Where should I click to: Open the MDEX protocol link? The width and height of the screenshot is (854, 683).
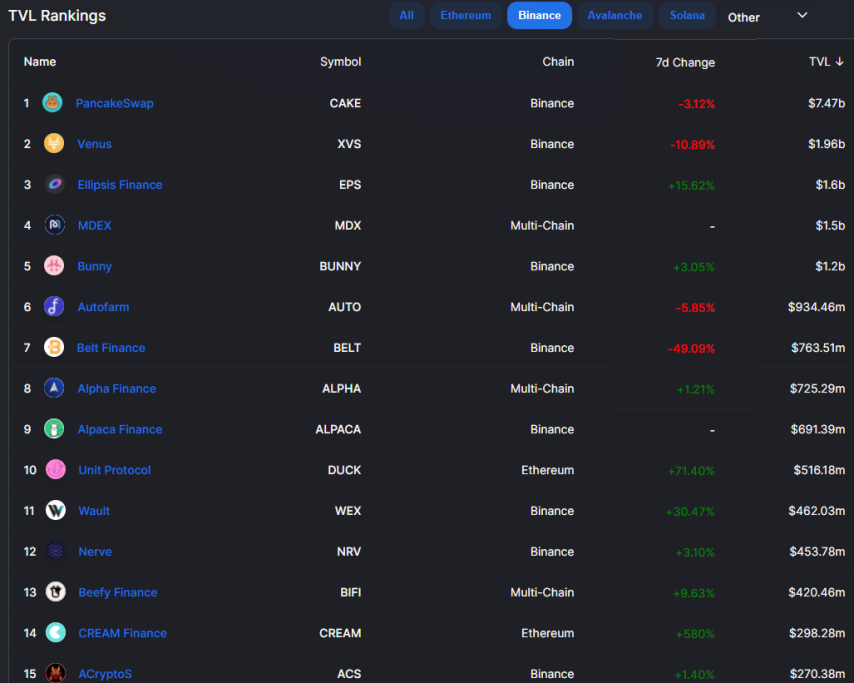[x=94, y=225]
